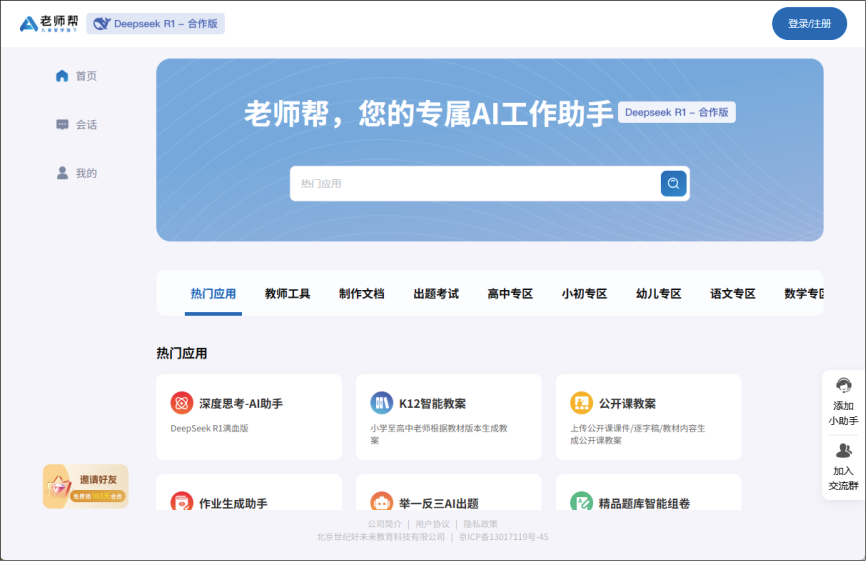Open the 高中专区 tab
This screenshot has width=866, height=561.
(510, 294)
